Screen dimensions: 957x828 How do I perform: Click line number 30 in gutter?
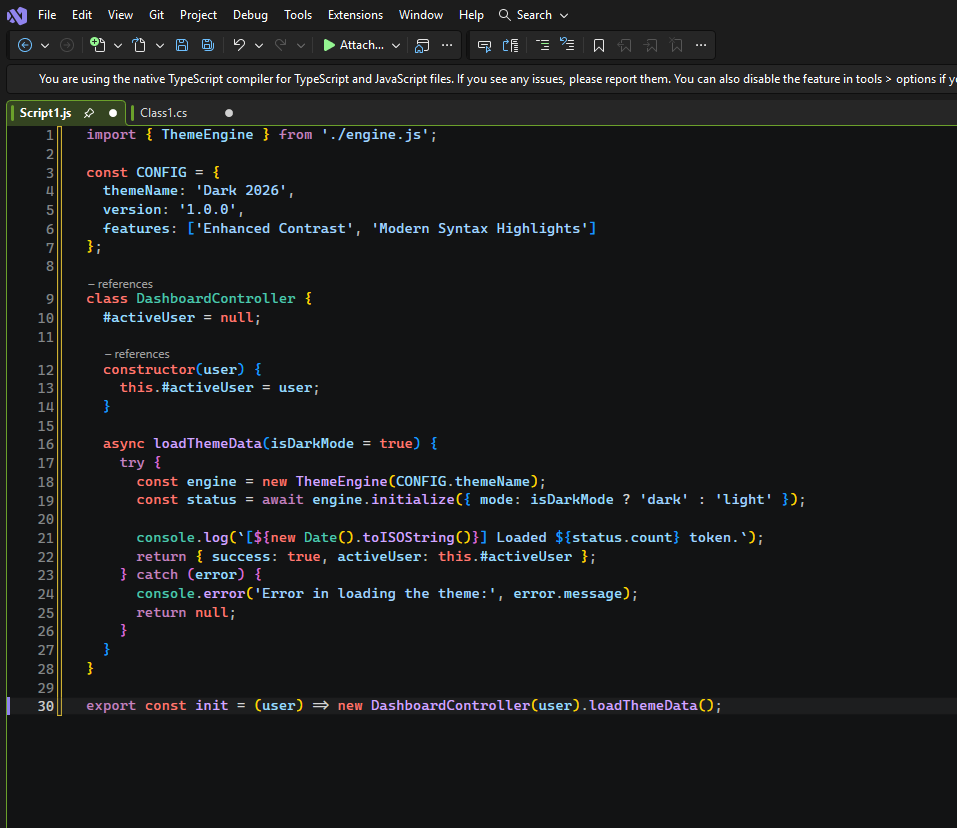coord(46,706)
